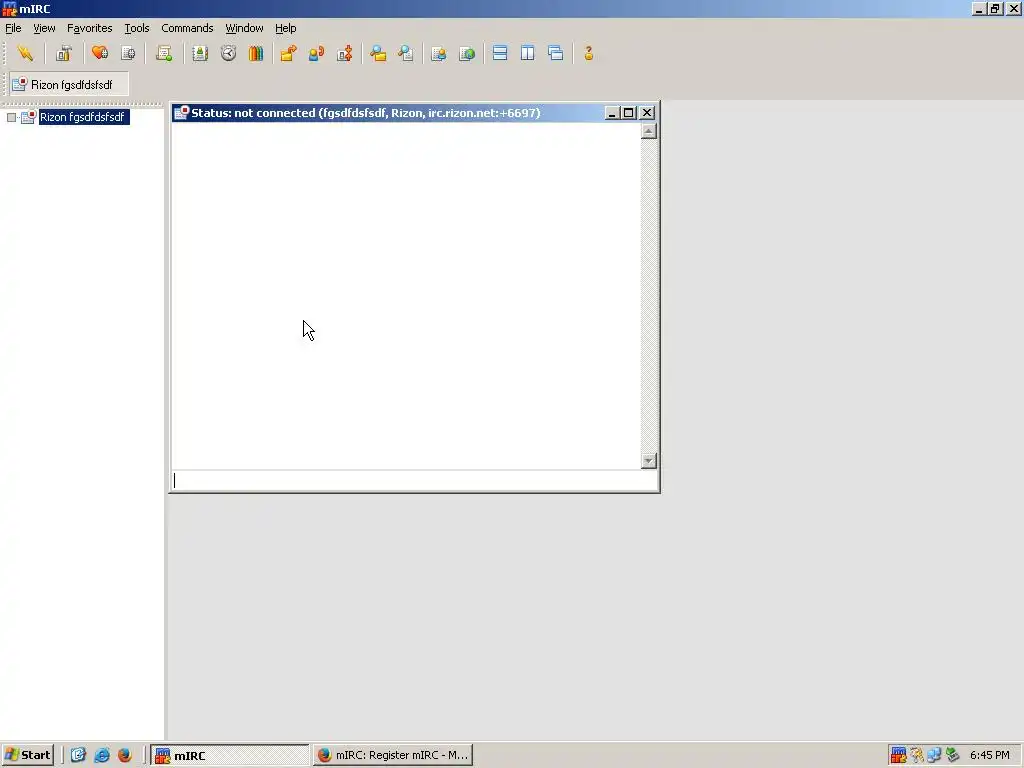Switch to mIRC taskbar button
This screenshot has width=1024, height=768.
[230, 756]
